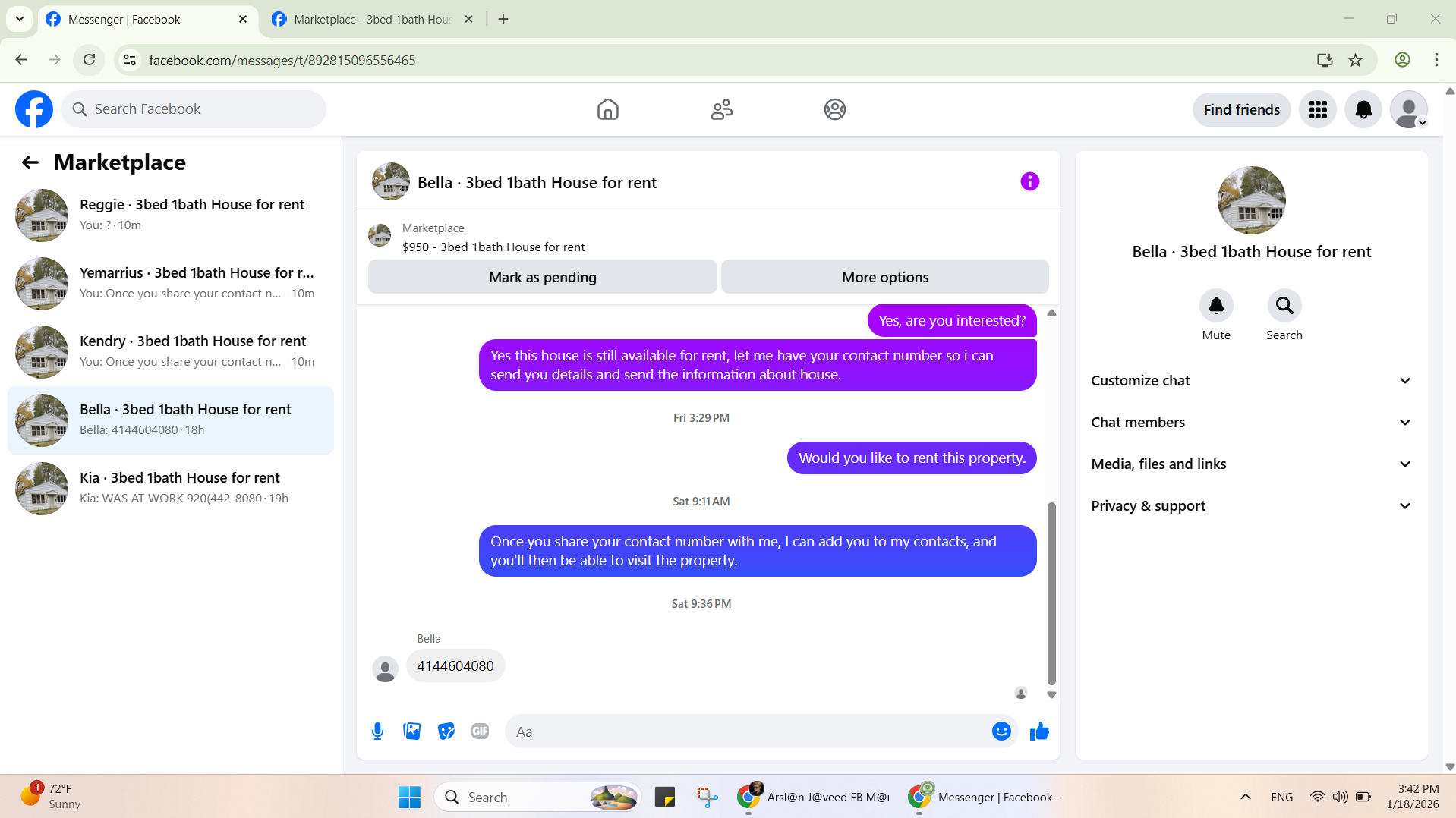1456x818 pixels.
Task: Bookmark this page with the star icon
Action: click(1355, 60)
